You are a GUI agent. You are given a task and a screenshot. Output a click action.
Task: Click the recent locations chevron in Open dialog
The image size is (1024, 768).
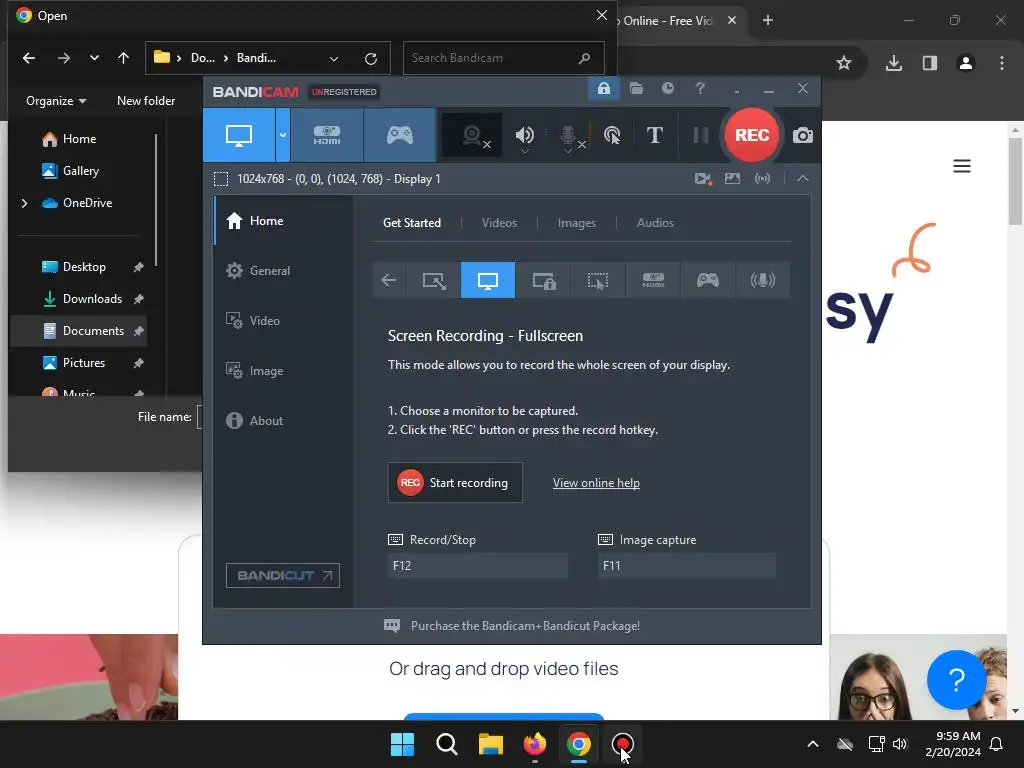pos(94,58)
